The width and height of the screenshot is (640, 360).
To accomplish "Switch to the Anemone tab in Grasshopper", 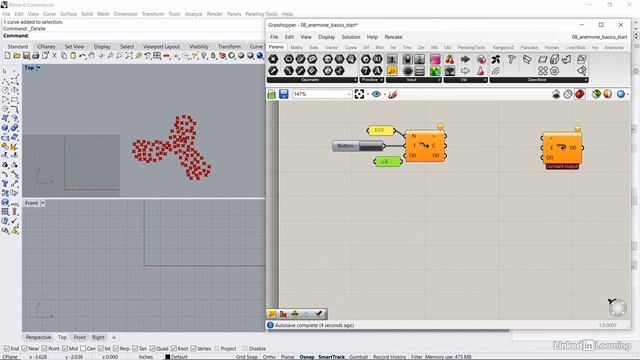I will point(614,47).
